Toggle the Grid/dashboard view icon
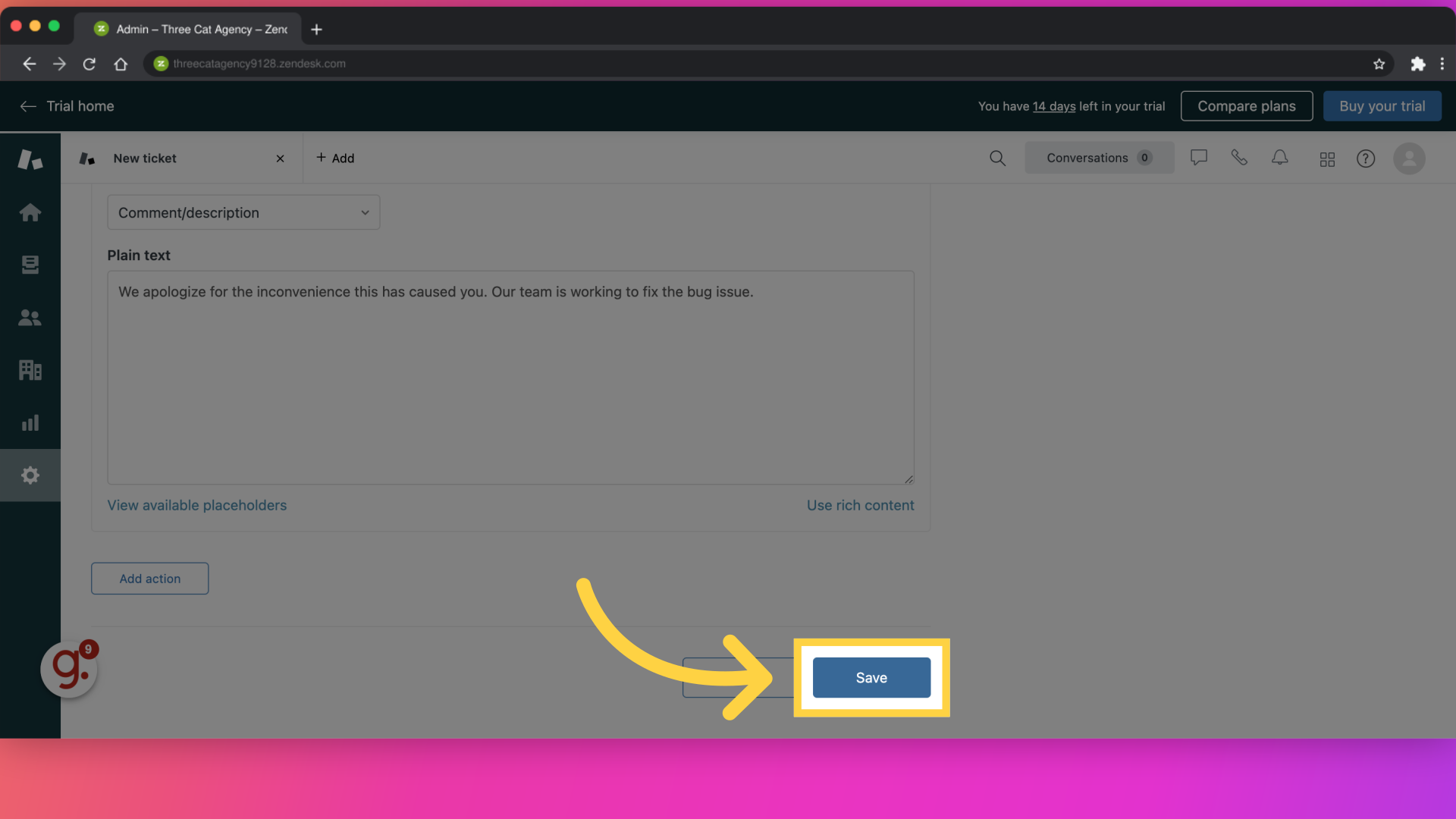The image size is (1456, 819). (x=1327, y=157)
